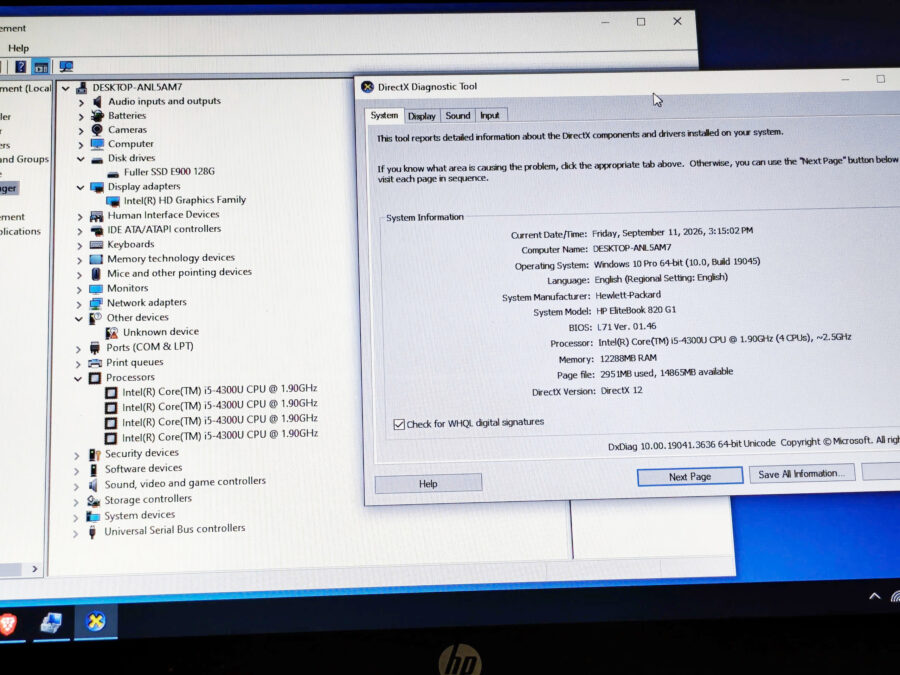Image resolution: width=900 pixels, height=675 pixels.
Task: Switch to the DirectX taskbar icon
Action: click(x=96, y=621)
